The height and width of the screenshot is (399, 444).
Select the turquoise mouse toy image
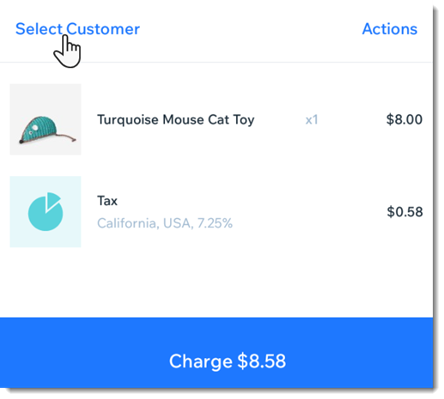[45, 119]
